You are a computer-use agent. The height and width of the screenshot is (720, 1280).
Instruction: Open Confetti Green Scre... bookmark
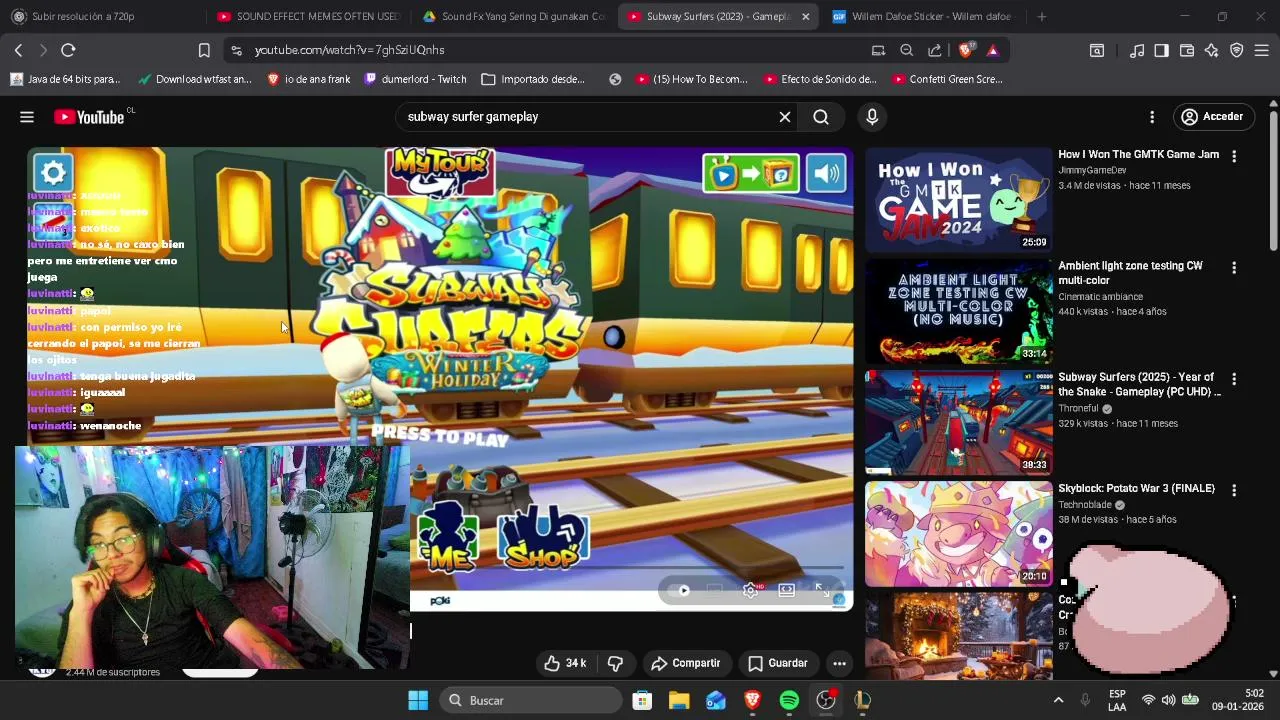tap(948, 79)
